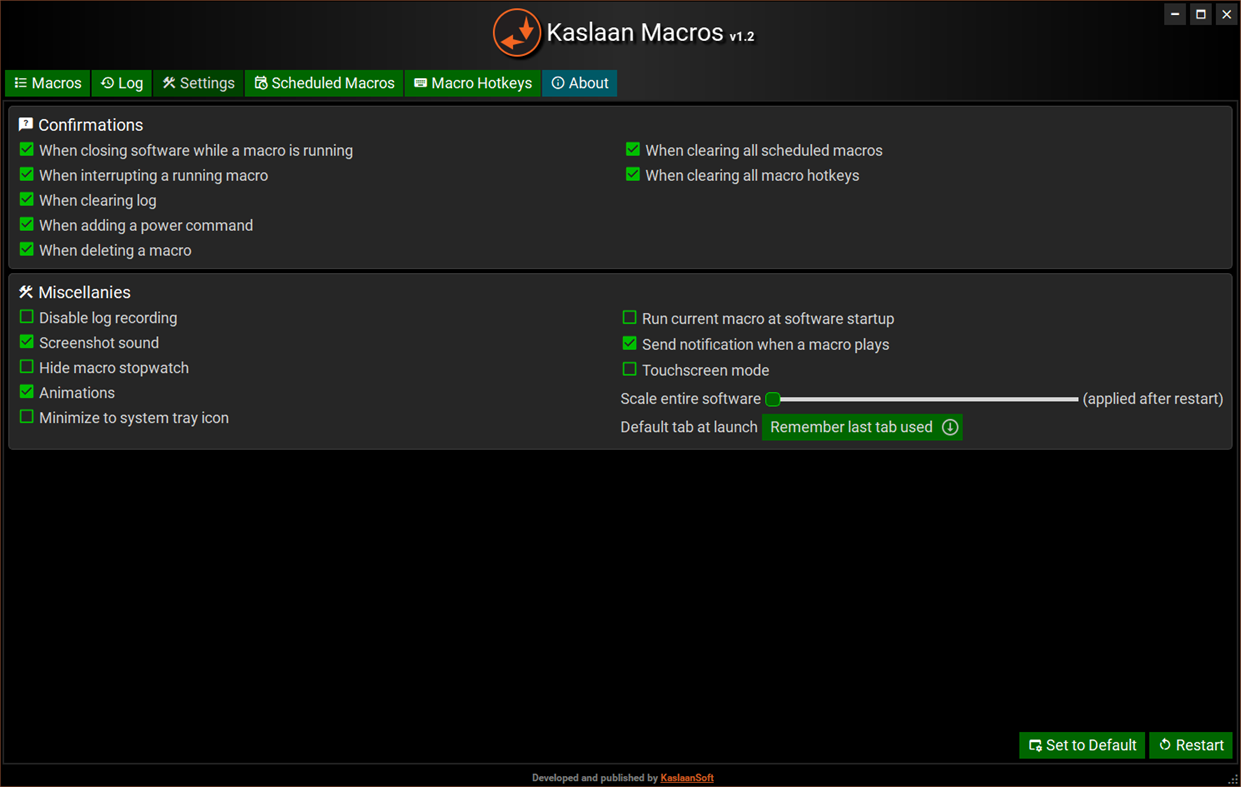Click the keyboard icon for Macro Hotkeys
Image resolution: width=1241 pixels, height=787 pixels.
click(420, 83)
